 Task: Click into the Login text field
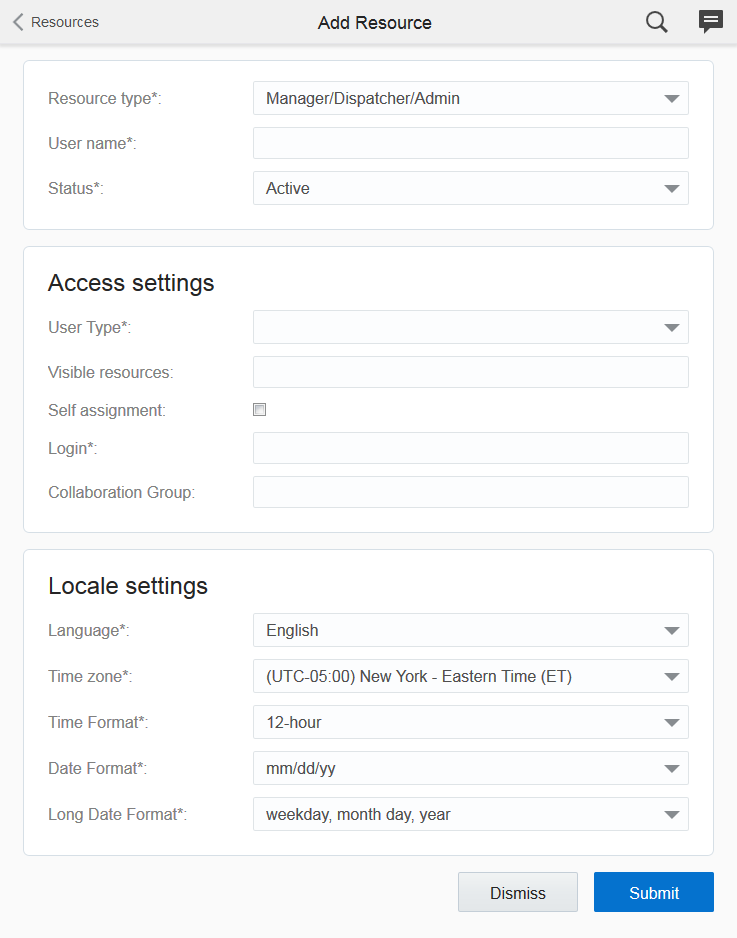pos(470,448)
